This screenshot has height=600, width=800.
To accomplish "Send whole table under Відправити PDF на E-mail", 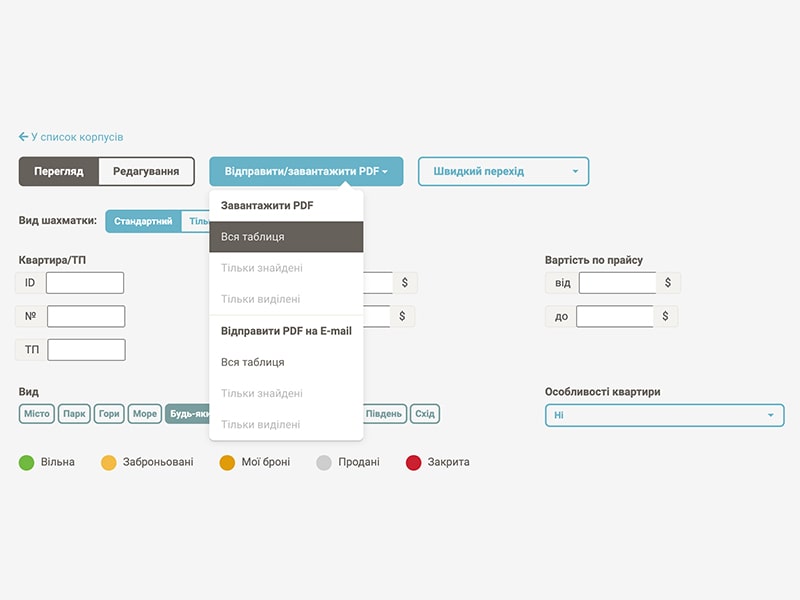I will point(286,362).
